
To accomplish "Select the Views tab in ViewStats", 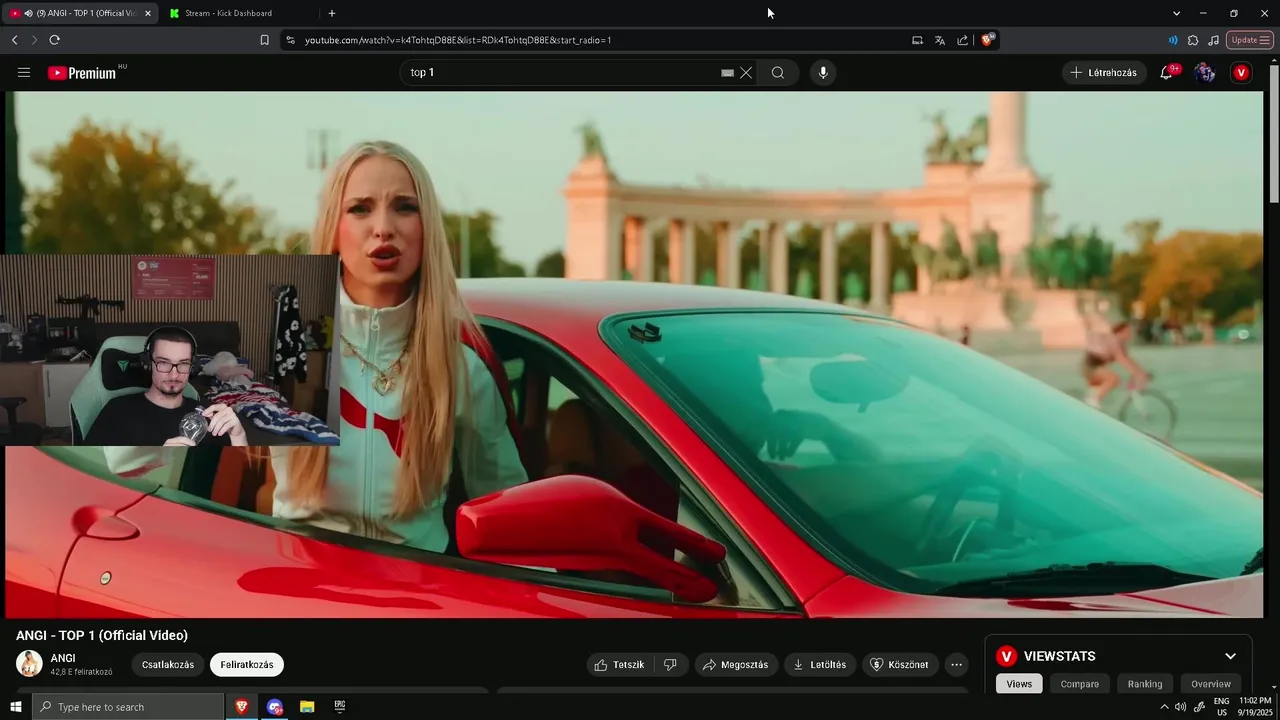I will 1019,684.
